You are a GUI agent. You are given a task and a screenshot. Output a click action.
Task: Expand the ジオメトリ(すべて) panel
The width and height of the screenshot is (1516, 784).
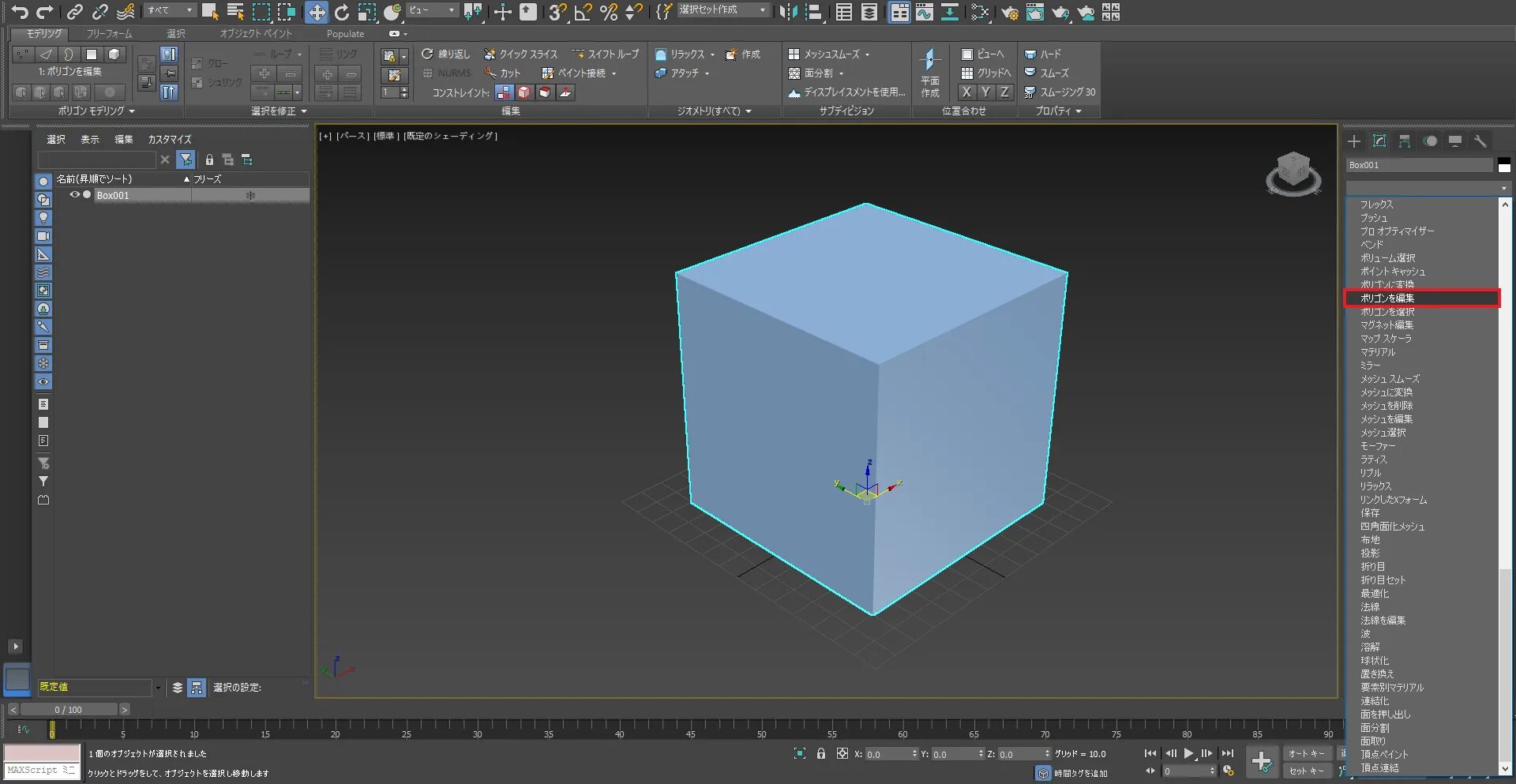click(715, 111)
